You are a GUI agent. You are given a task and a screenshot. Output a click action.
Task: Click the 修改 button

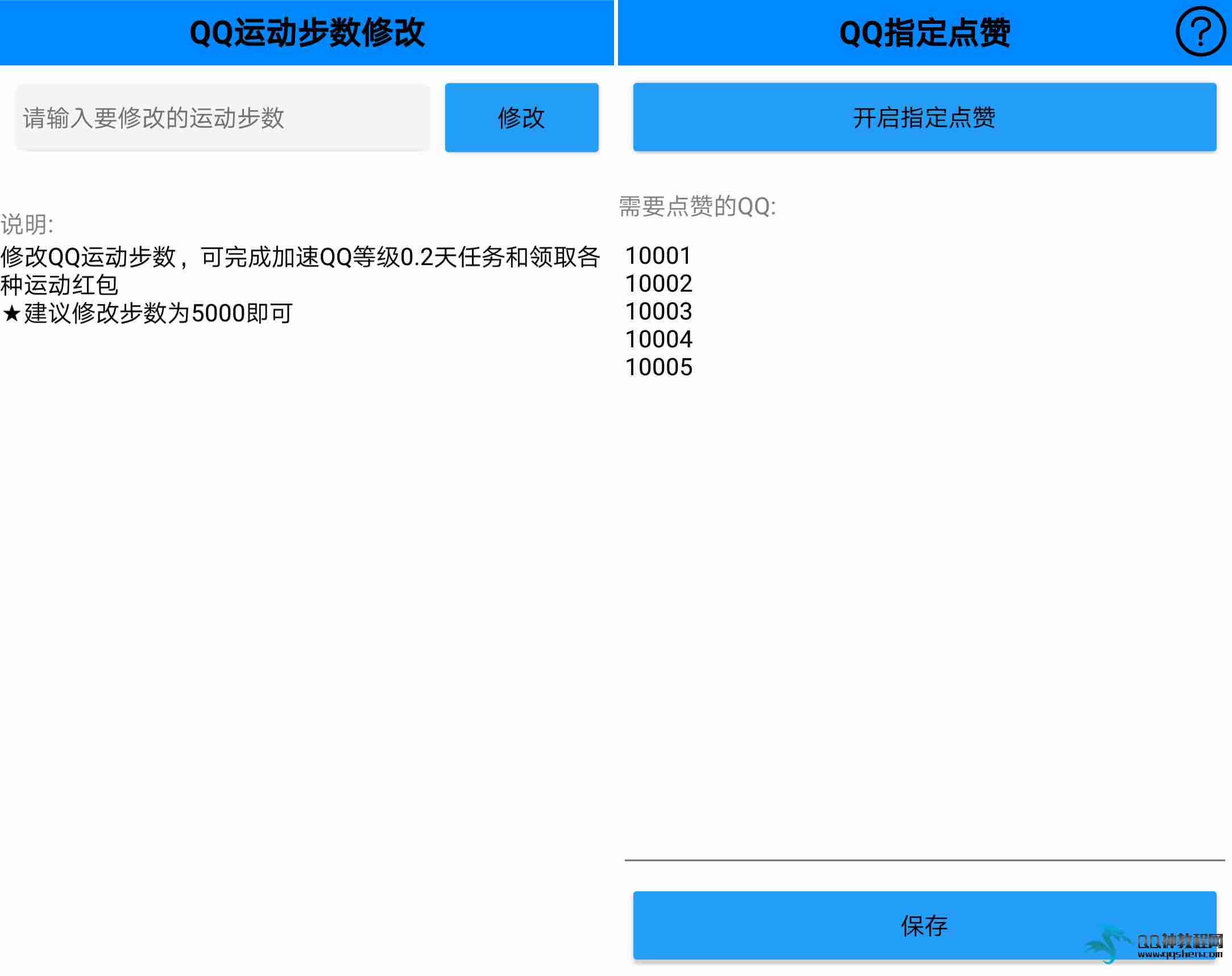coord(521,118)
